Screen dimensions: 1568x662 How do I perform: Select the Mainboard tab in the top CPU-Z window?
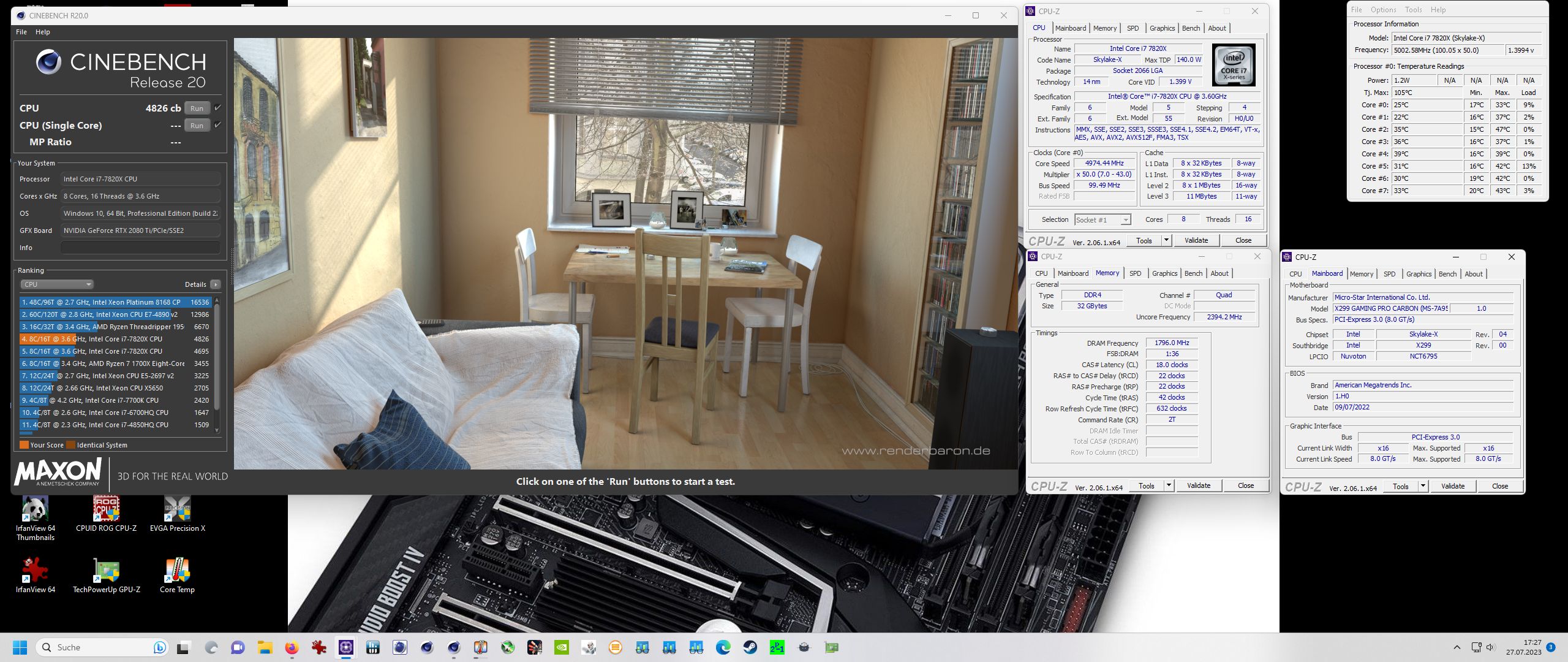(1070, 28)
